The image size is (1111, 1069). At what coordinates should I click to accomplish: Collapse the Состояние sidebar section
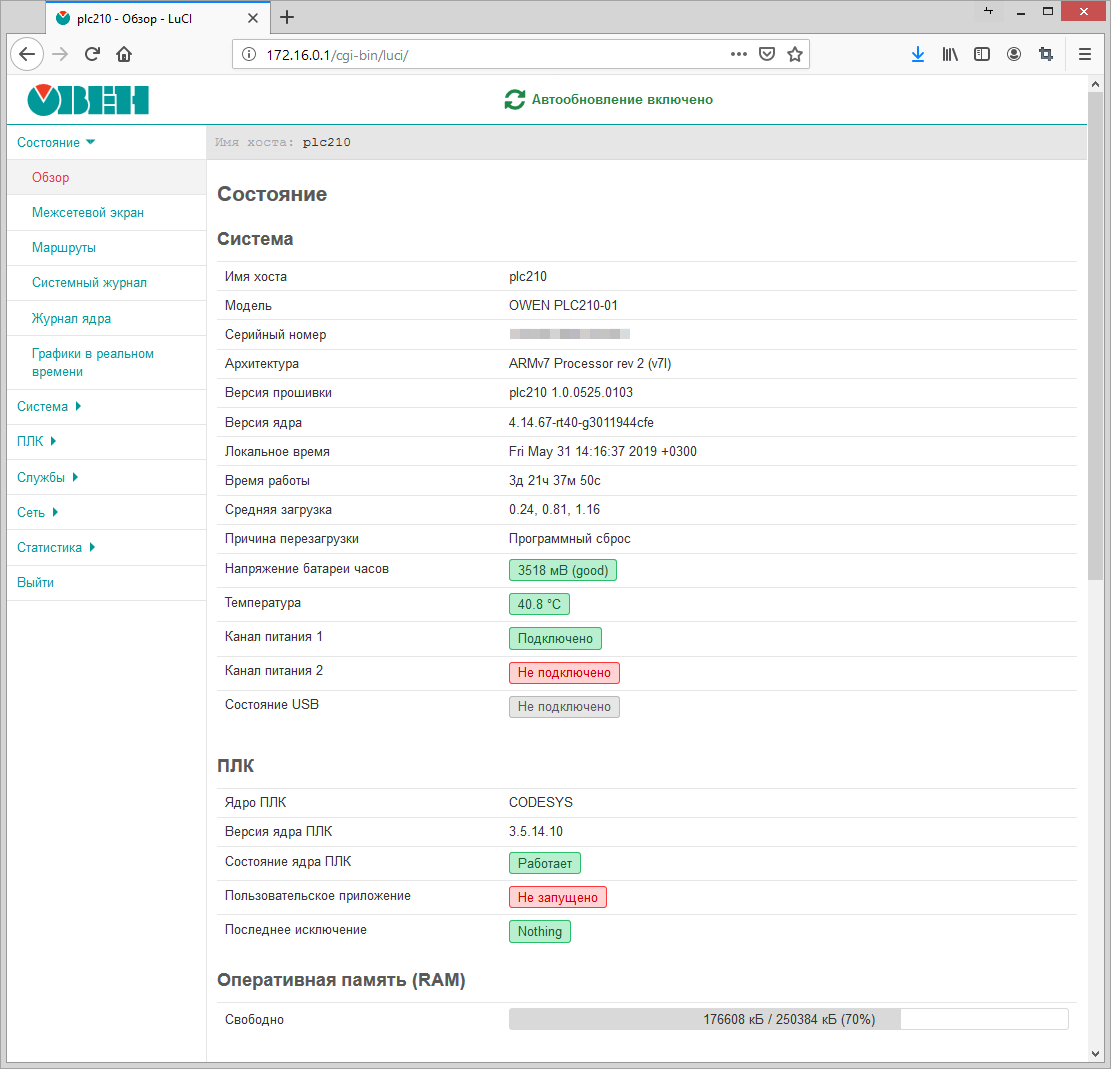pyautogui.click(x=48, y=143)
